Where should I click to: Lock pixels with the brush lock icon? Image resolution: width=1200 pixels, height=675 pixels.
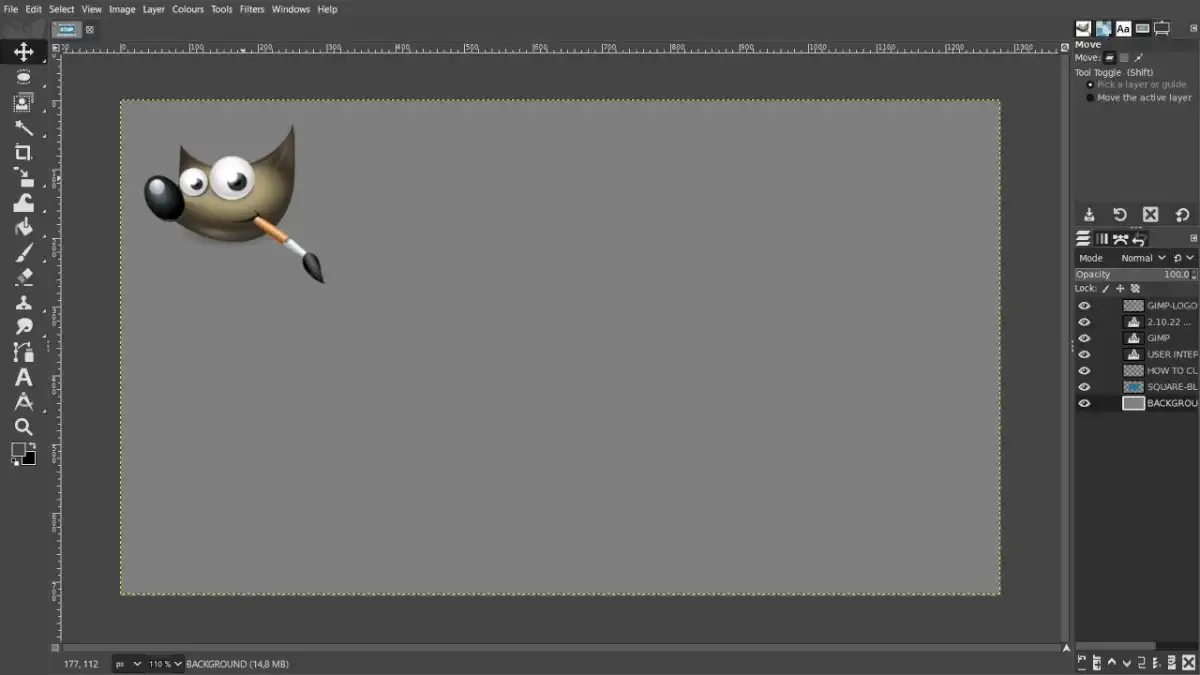tap(1106, 288)
